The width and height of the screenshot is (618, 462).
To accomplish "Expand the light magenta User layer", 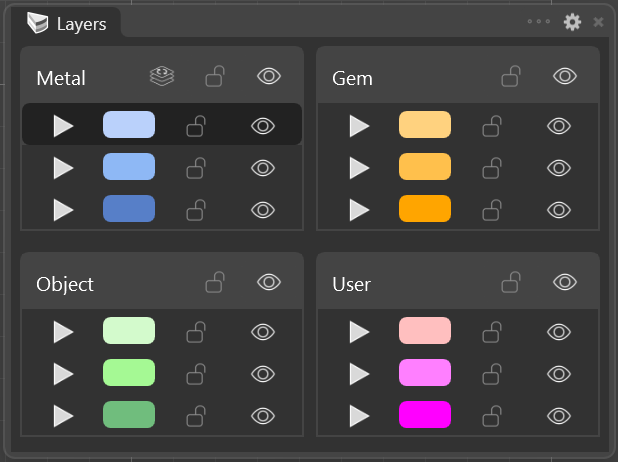I will (359, 374).
